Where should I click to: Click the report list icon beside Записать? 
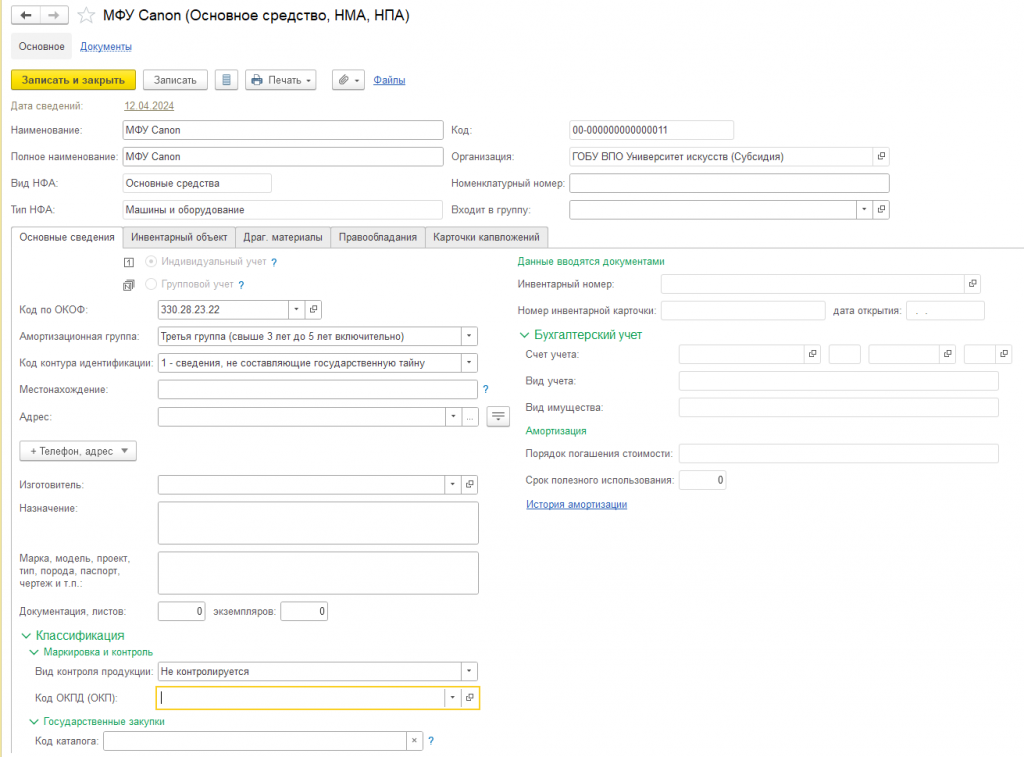(227, 80)
